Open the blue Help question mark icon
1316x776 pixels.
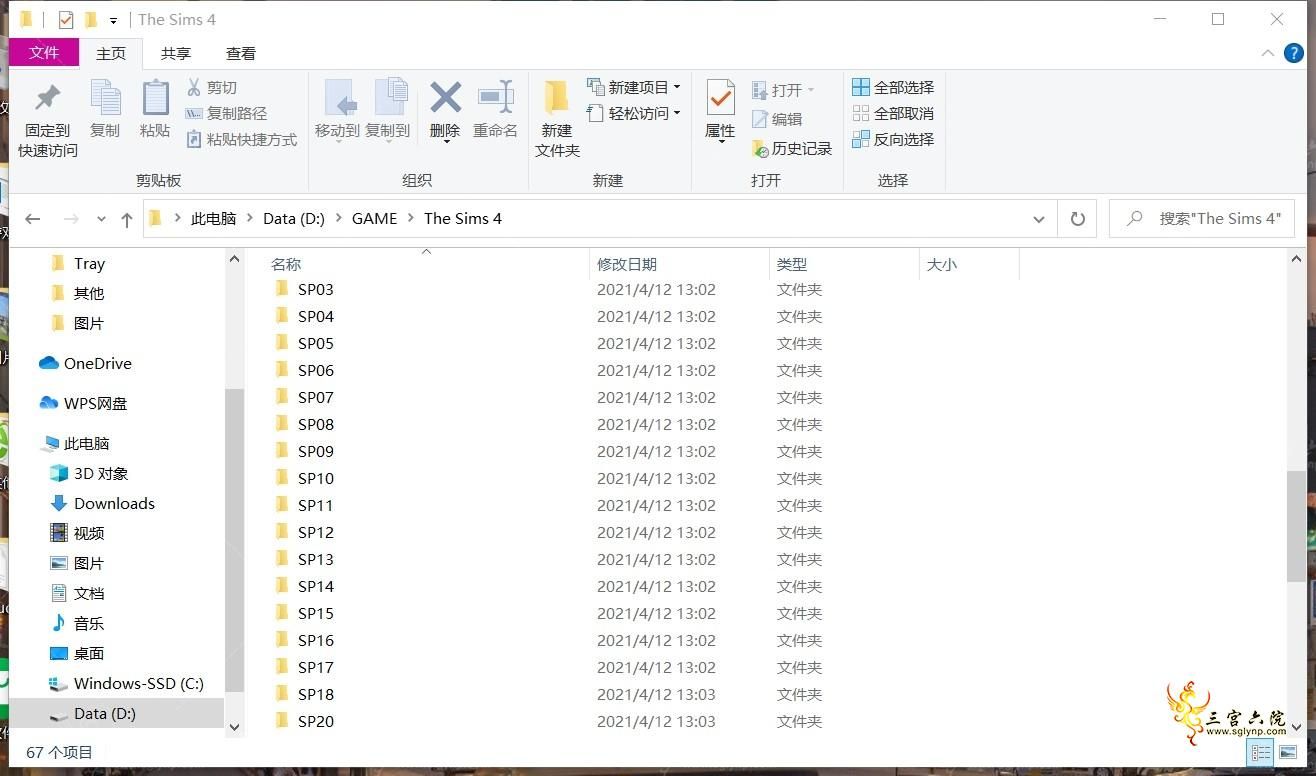click(1293, 53)
